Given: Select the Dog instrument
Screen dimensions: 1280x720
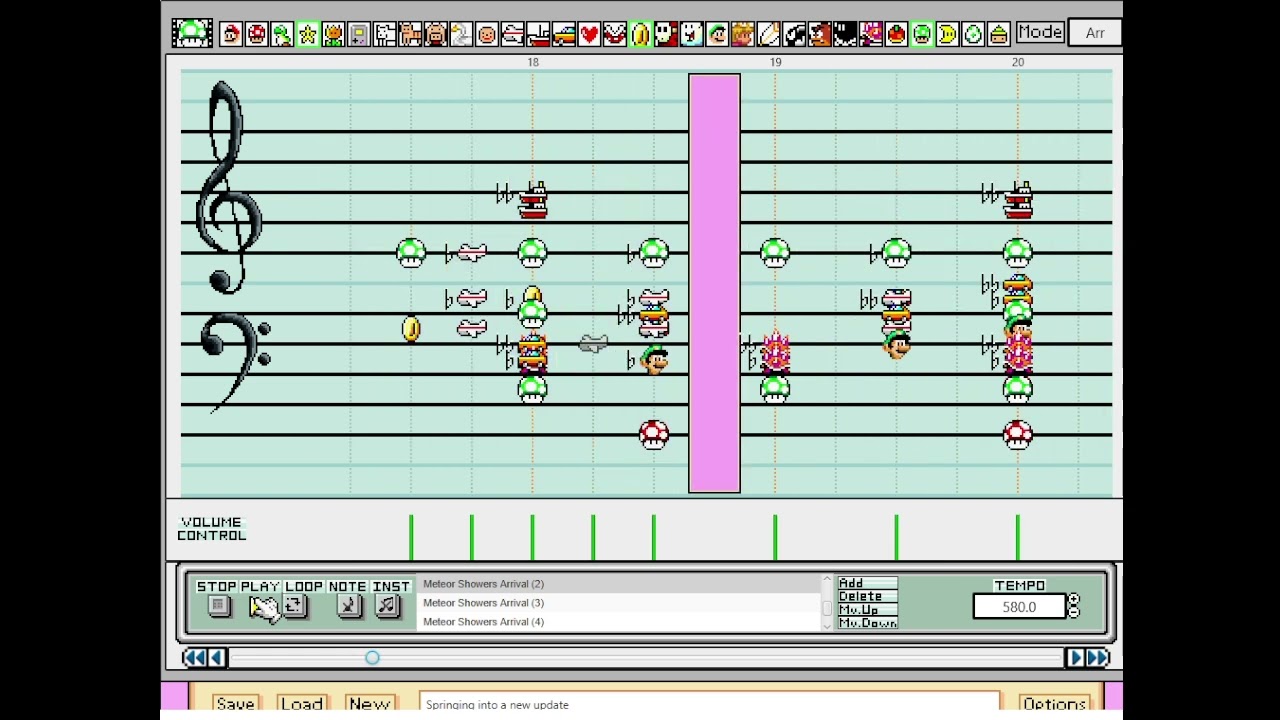Looking at the screenshot, I should pyautogui.click(x=385, y=34).
